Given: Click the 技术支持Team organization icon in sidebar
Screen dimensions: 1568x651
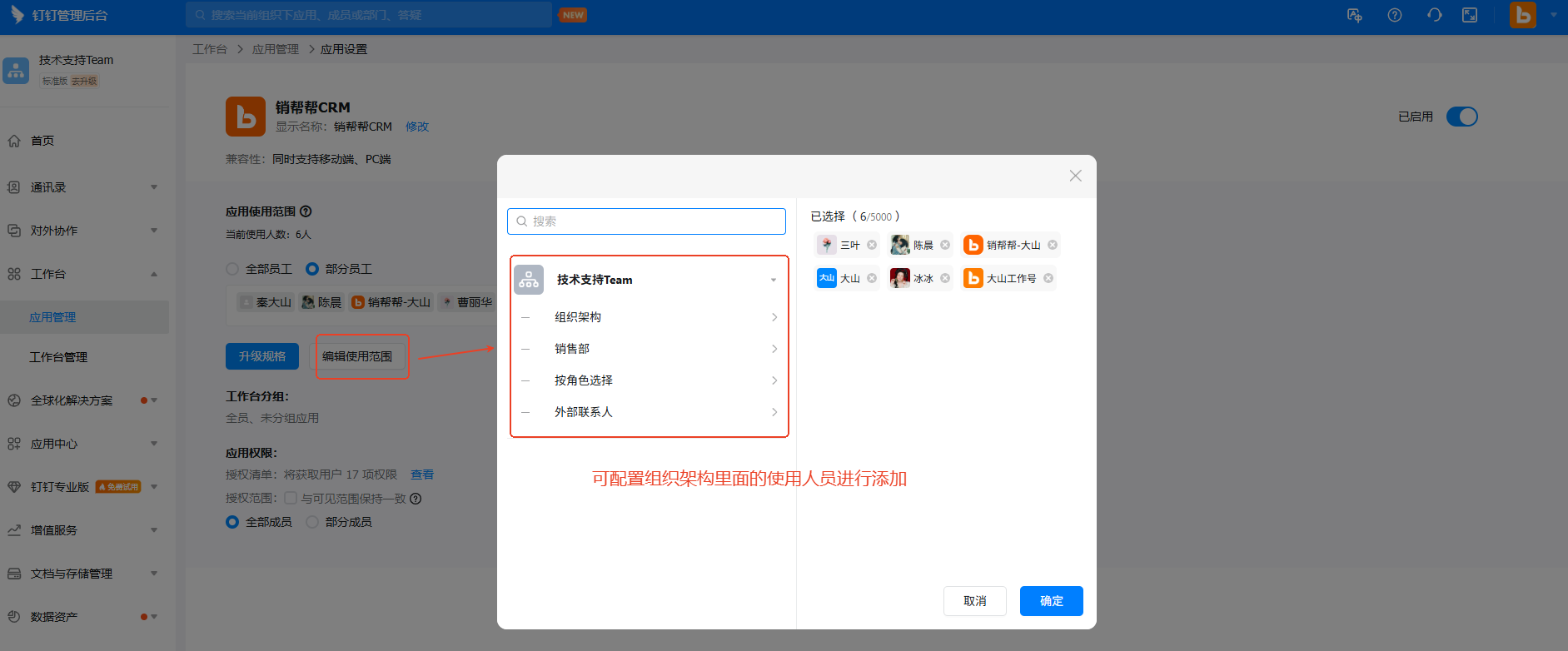Looking at the screenshot, I should click(16, 71).
